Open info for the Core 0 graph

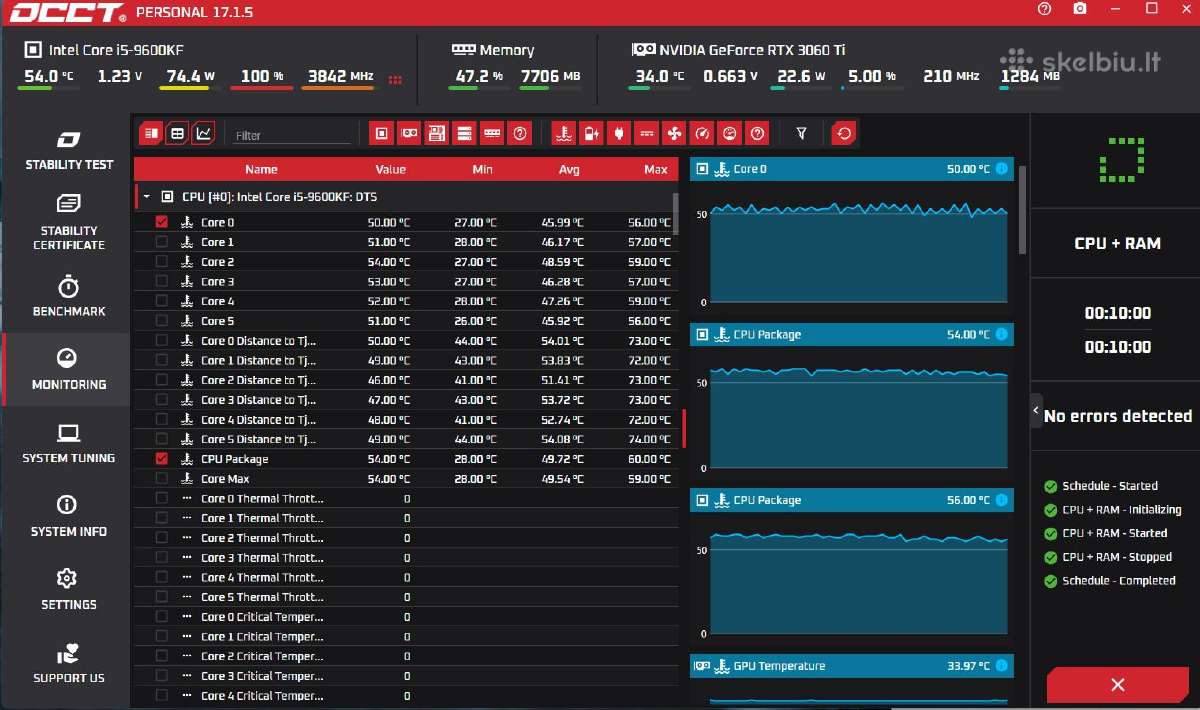[1002, 169]
